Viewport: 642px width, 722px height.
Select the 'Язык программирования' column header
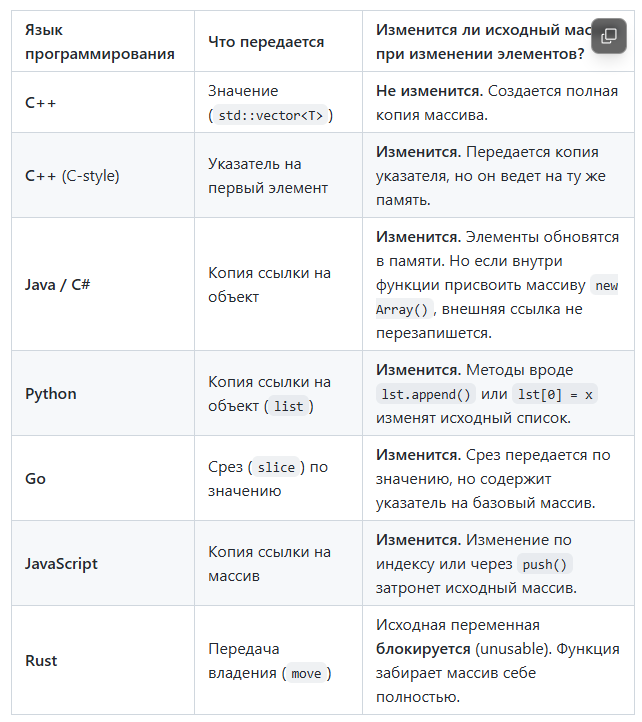pos(99,42)
